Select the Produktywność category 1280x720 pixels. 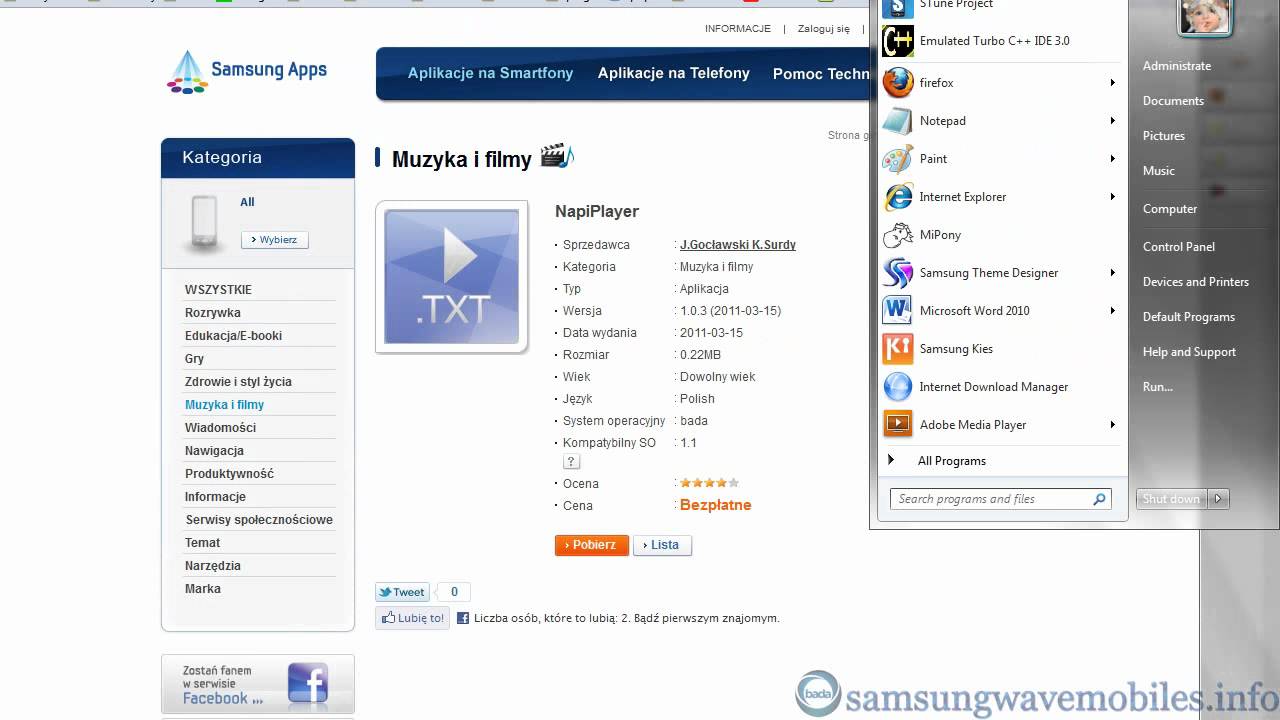tap(229, 474)
